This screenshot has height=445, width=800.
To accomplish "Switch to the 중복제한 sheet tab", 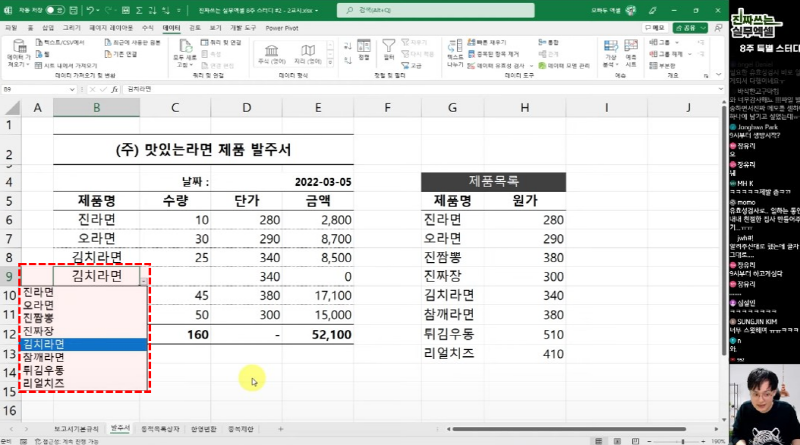I will (240, 429).
